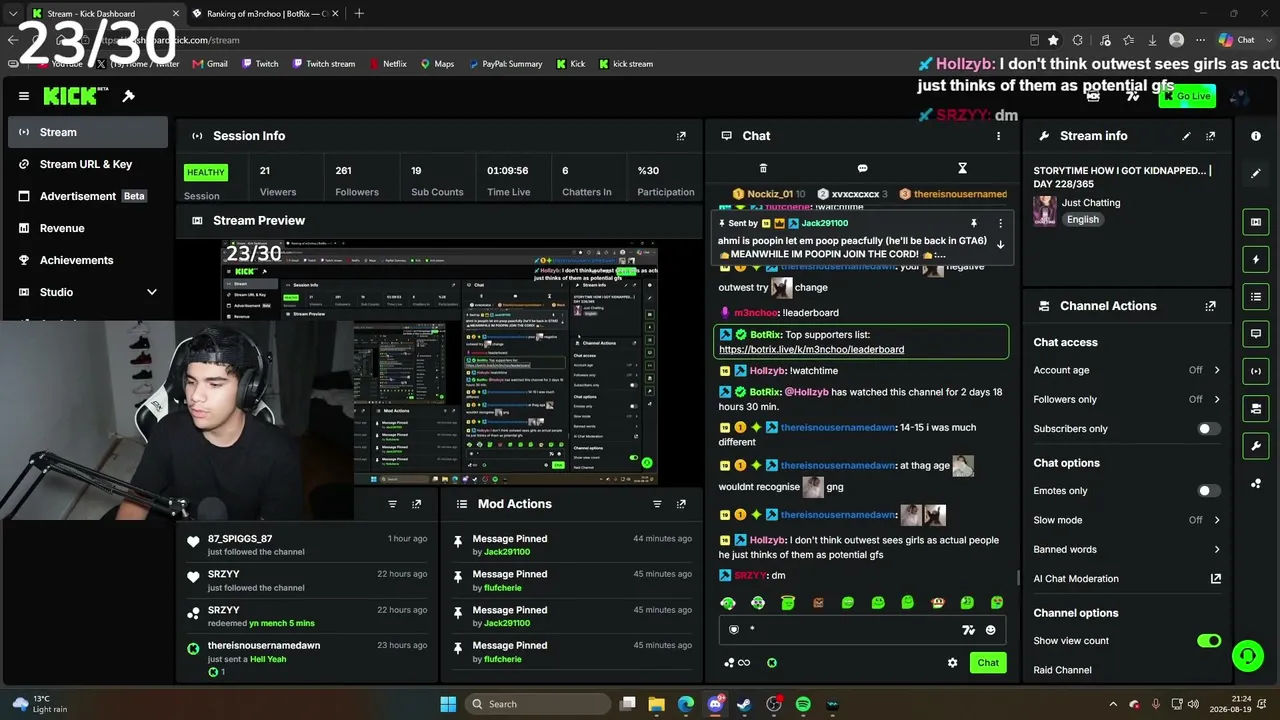This screenshot has height=720, width=1280.
Task: Open the browser tab list dropdown
Action: pyautogui.click(x=13, y=13)
